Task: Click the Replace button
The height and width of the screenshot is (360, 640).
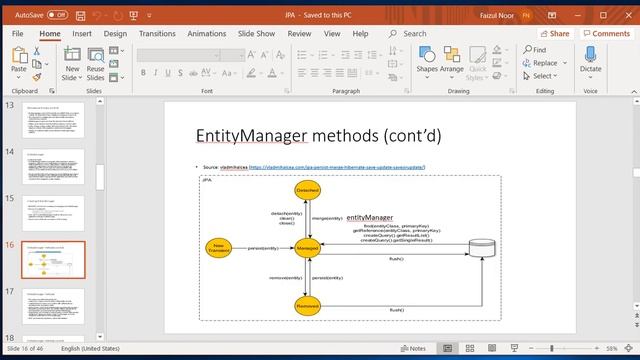Action: (x=540, y=63)
